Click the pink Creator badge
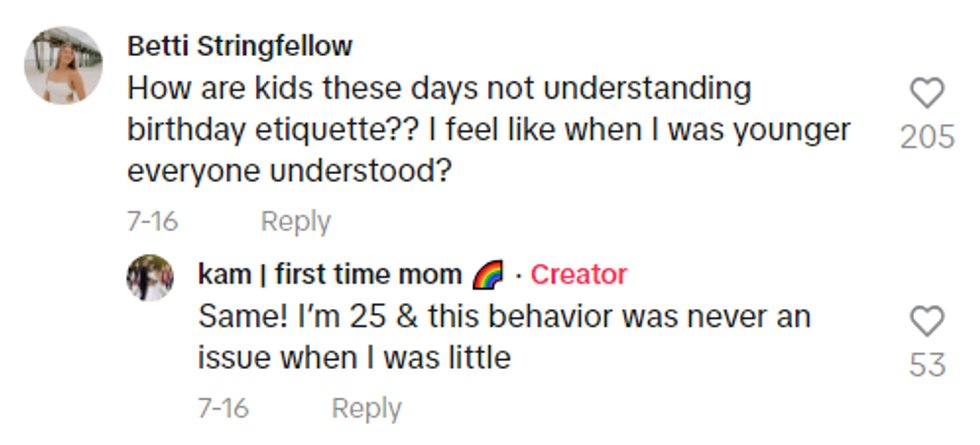The image size is (980, 445). pyautogui.click(x=578, y=275)
